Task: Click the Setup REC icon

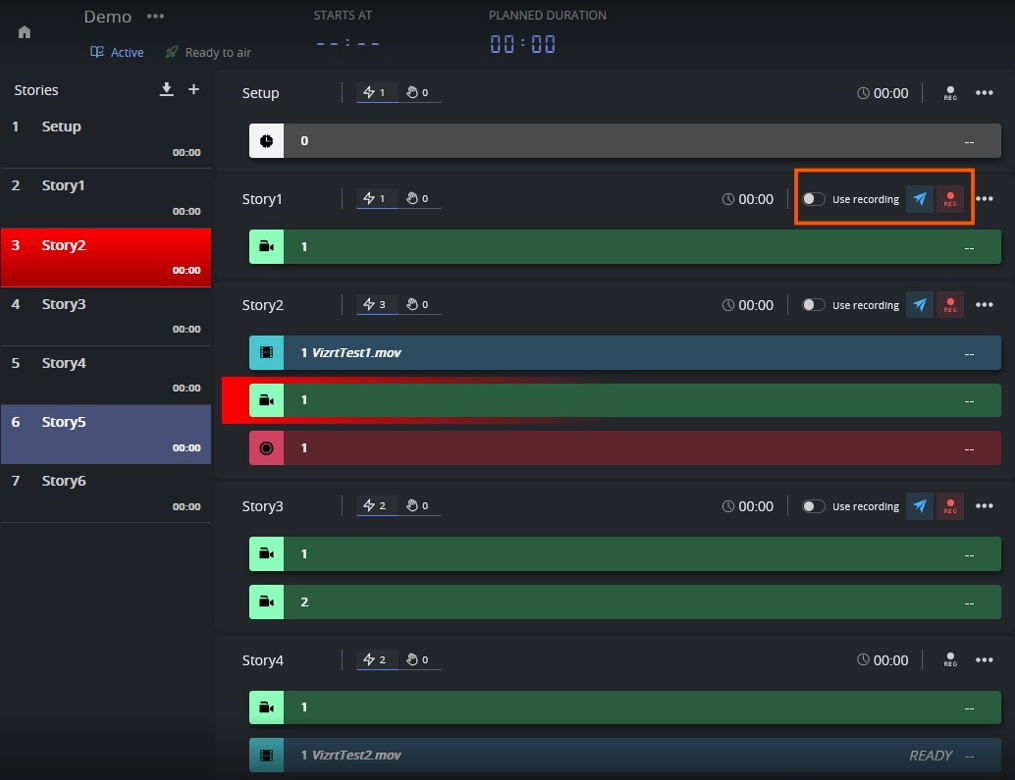Action: coord(950,93)
